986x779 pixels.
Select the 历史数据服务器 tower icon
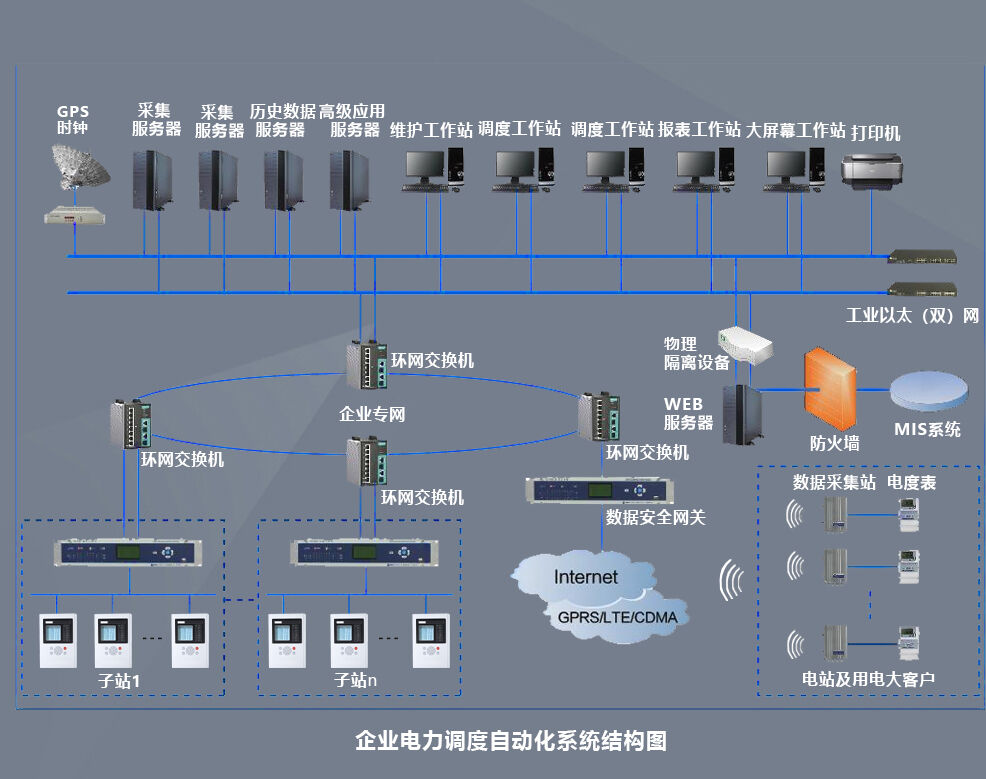tap(283, 180)
